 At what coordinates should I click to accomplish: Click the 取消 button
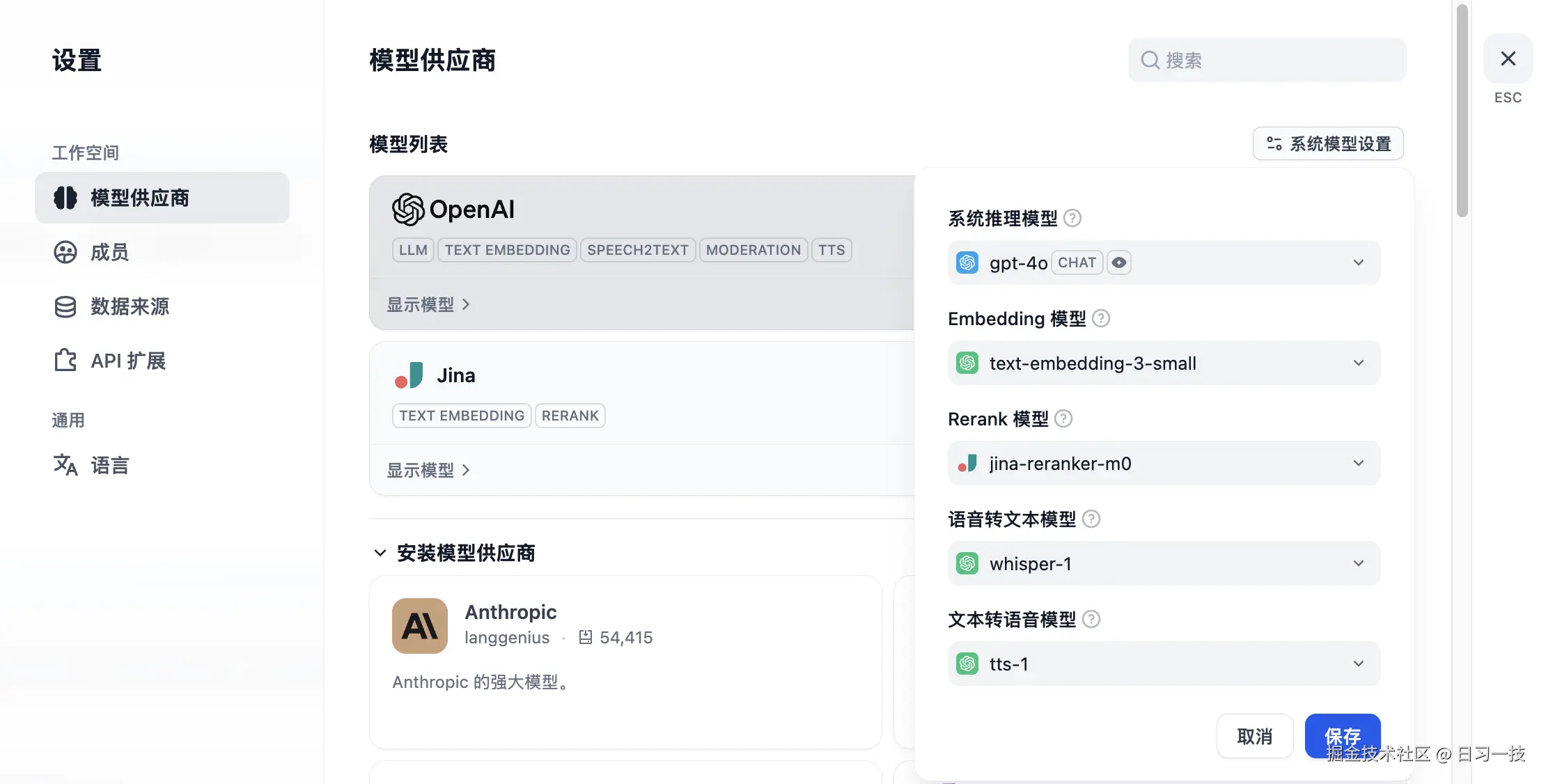(x=1254, y=736)
